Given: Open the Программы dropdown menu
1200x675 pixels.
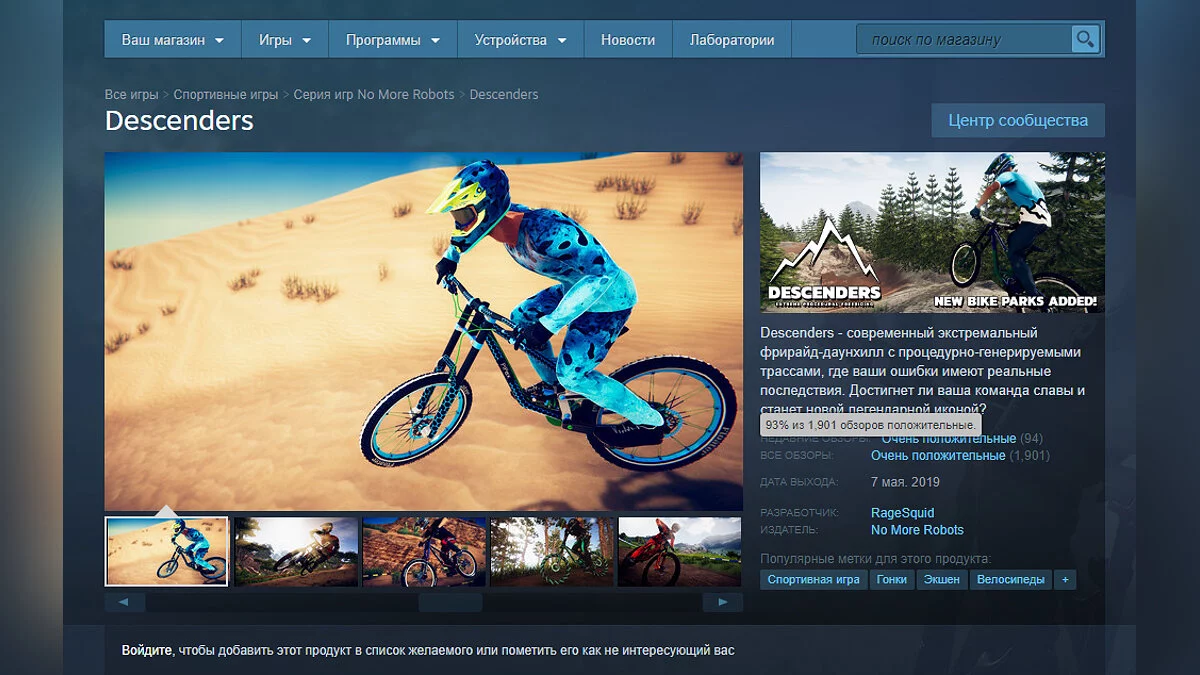Looking at the screenshot, I should pyautogui.click(x=393, y=40).
